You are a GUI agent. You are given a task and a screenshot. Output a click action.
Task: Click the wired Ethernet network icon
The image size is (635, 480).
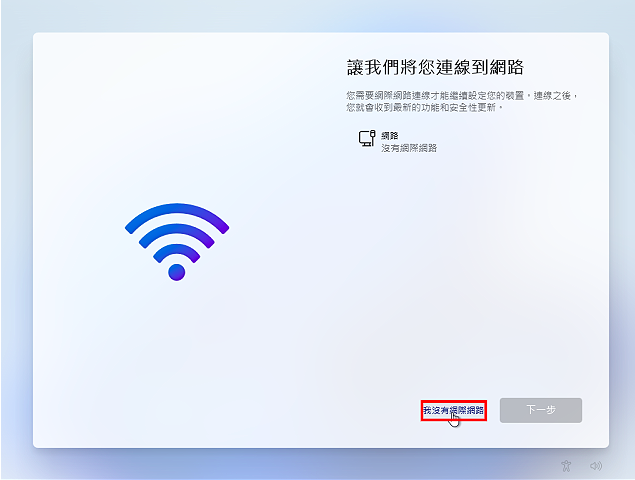tap(367, 138)
